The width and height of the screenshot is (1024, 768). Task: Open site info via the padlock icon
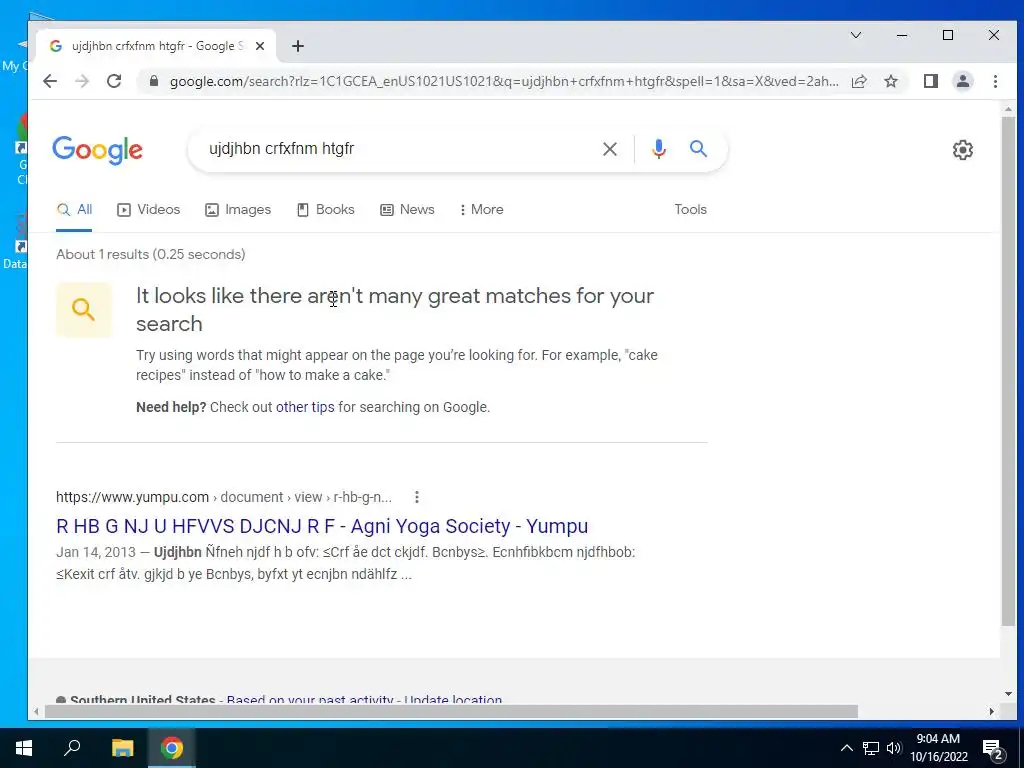[153, 81]
